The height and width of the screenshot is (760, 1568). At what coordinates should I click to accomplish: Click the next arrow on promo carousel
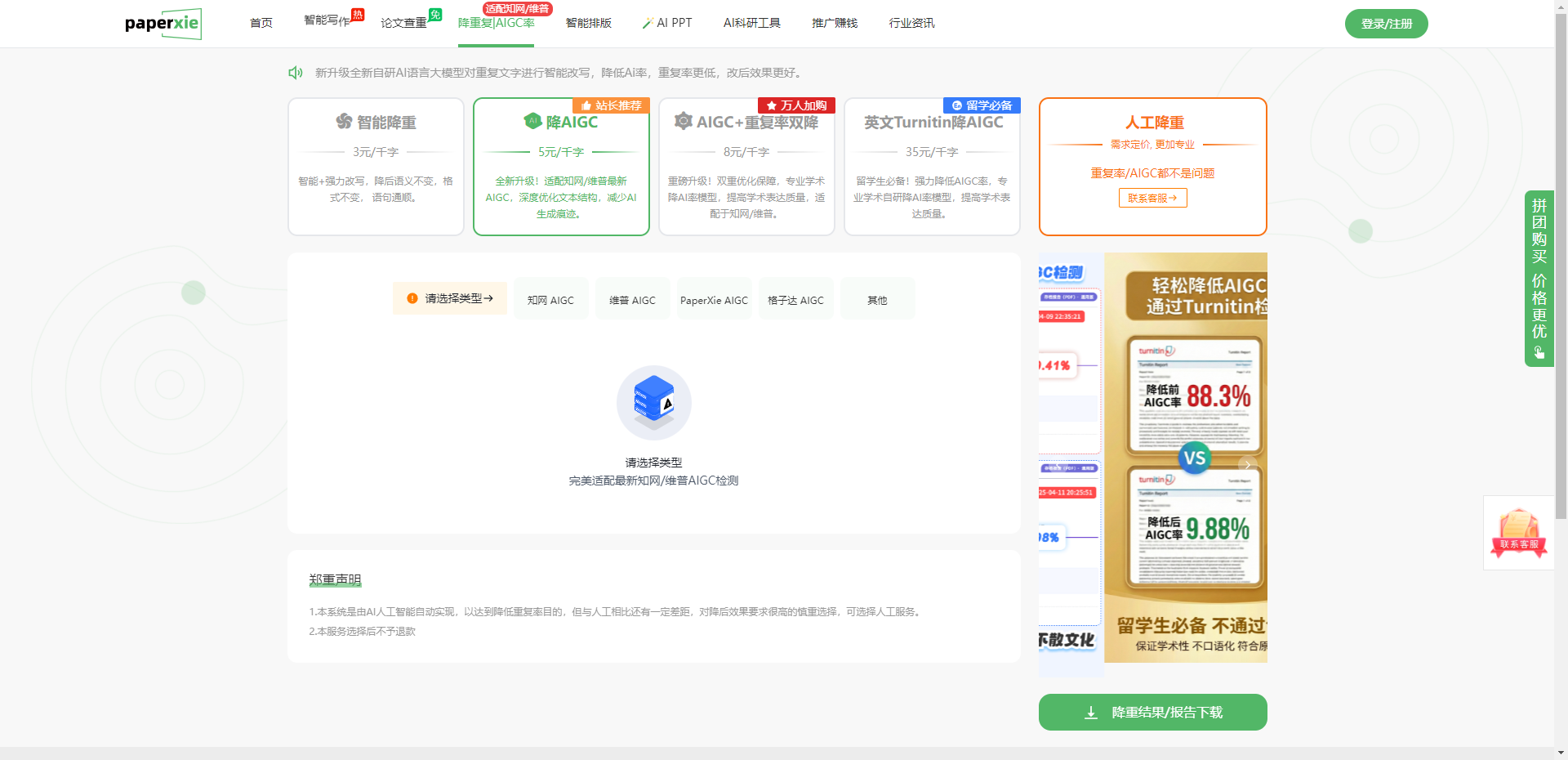[x=1247, y=464]
